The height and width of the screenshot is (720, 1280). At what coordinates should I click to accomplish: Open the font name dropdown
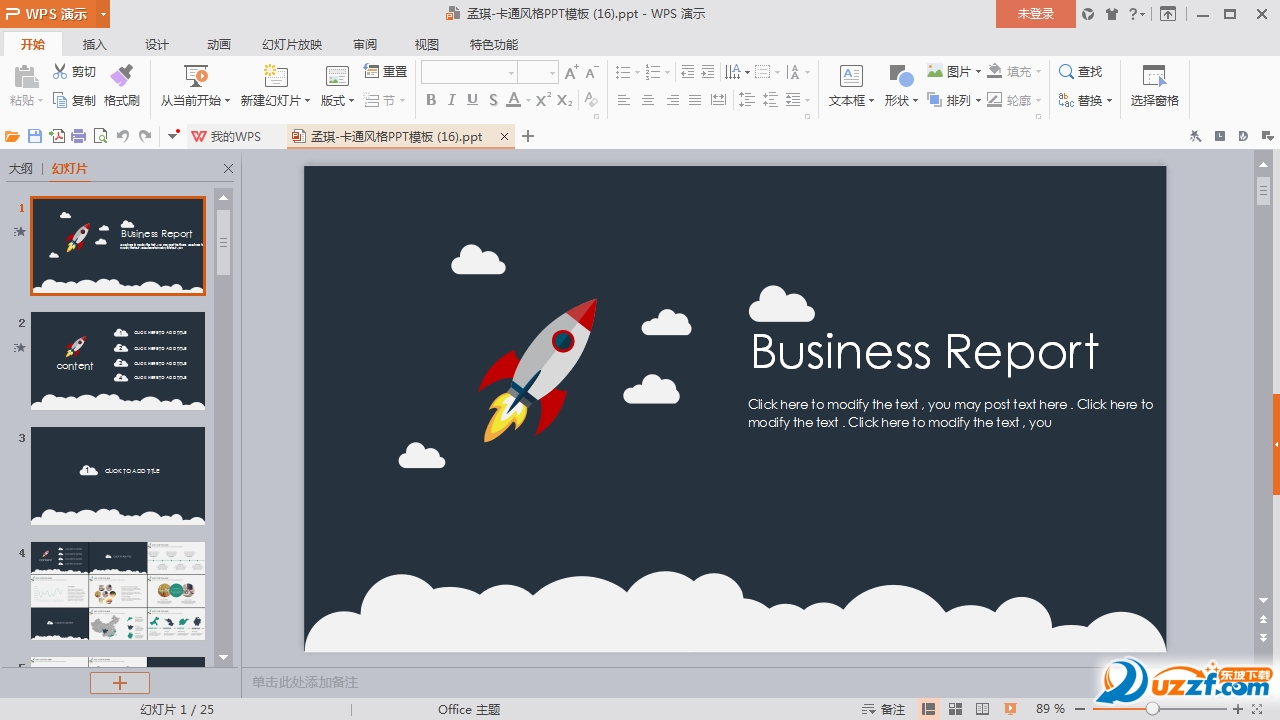coord(511,73)
